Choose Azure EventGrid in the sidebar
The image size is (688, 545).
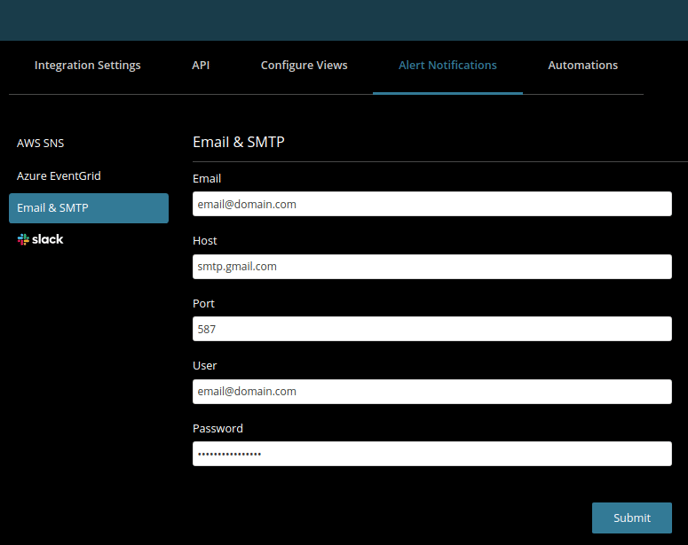coord(59,176)
